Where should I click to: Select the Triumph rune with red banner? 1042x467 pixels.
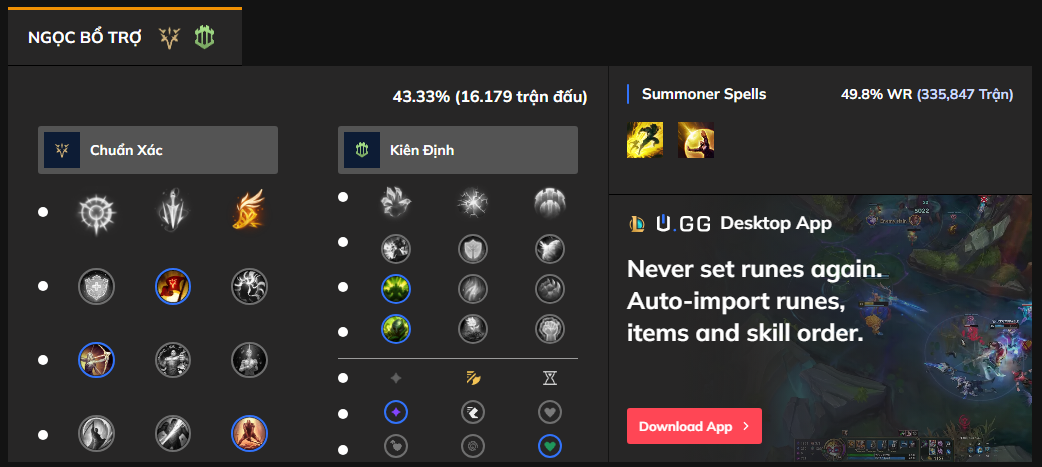[173, 287]
